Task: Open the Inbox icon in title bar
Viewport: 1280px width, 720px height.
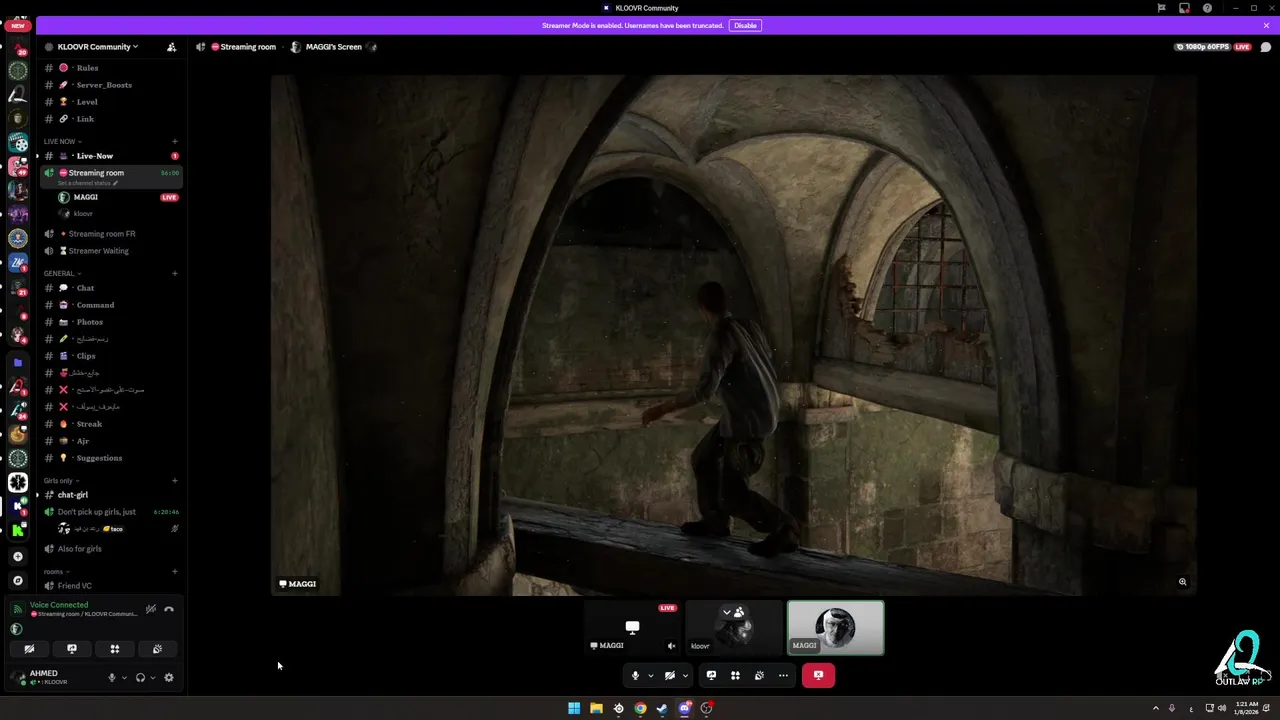Action: coord(1184,8)
